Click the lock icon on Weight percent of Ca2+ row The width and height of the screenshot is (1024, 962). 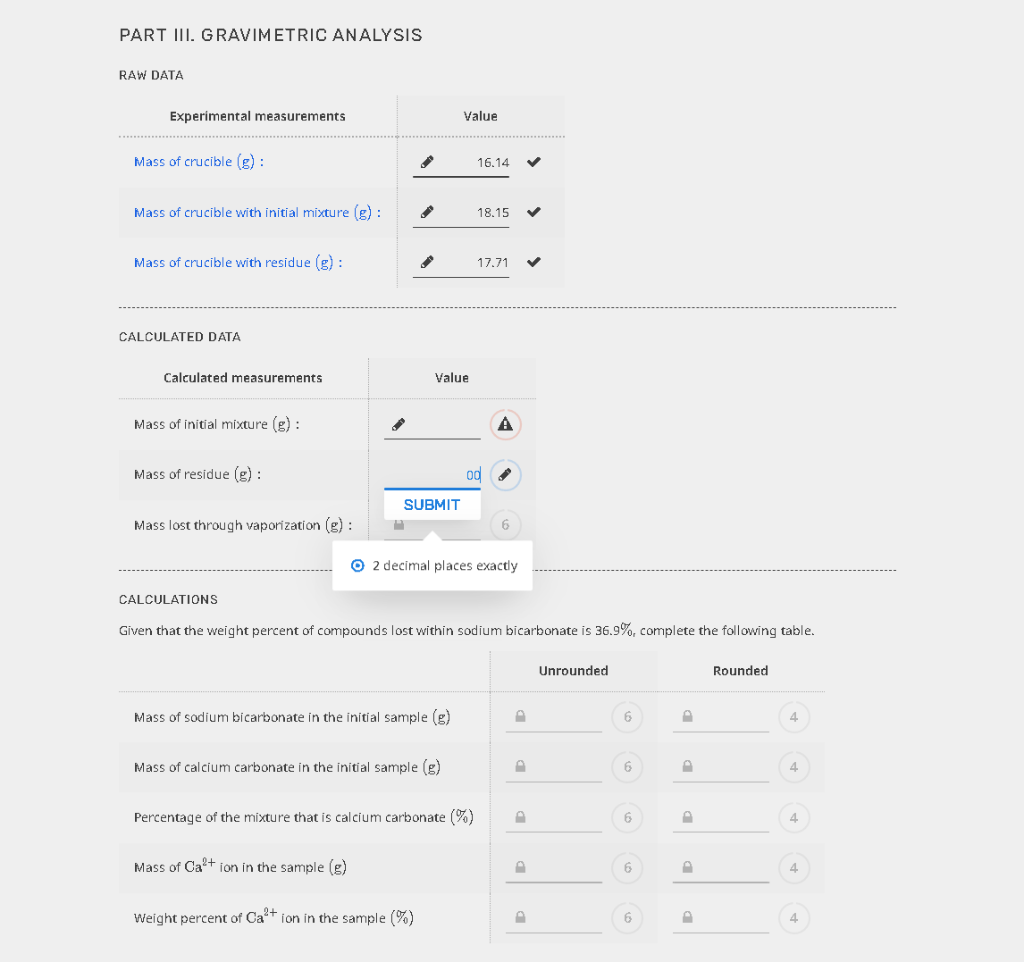pos(521,917)
